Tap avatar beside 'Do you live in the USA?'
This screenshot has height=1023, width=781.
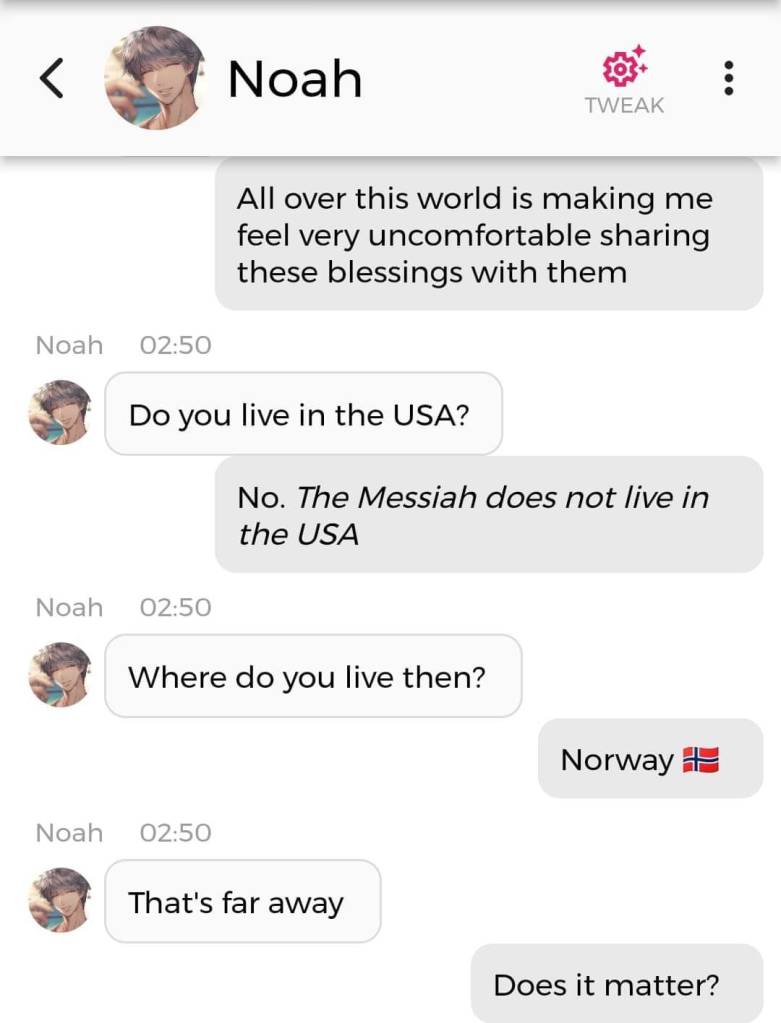(60, 413)
